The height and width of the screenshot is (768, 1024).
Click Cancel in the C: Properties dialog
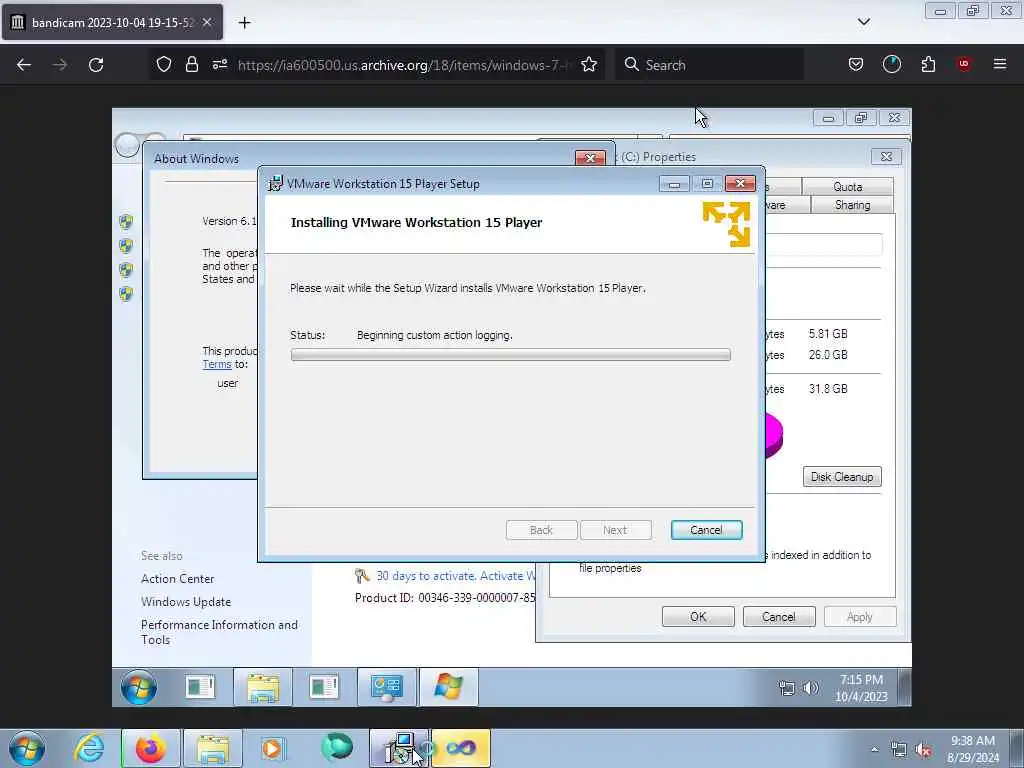pyautogui.click(x=779, y=617)
